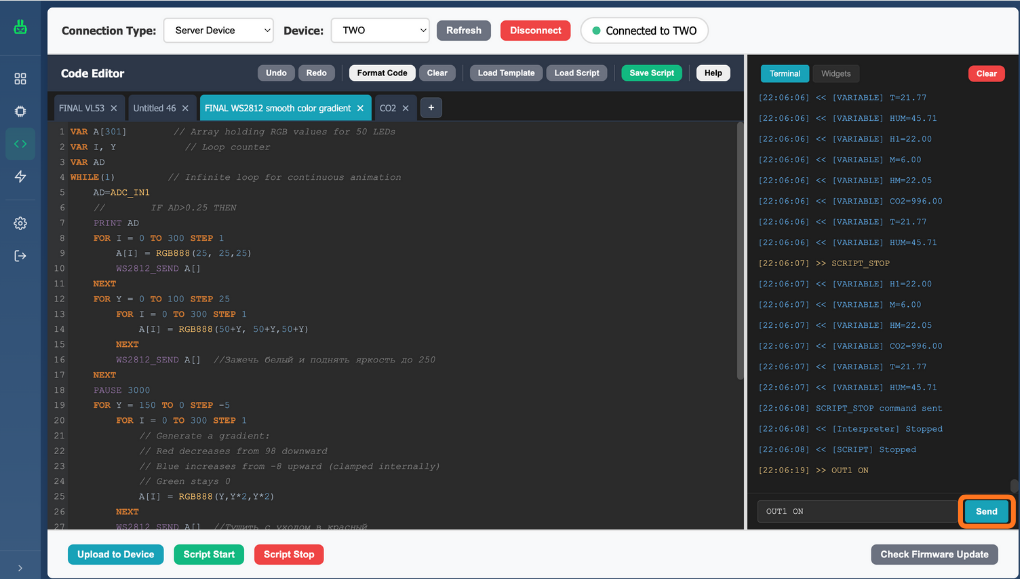Click the logout icon in sidebar

coord(20,256)
